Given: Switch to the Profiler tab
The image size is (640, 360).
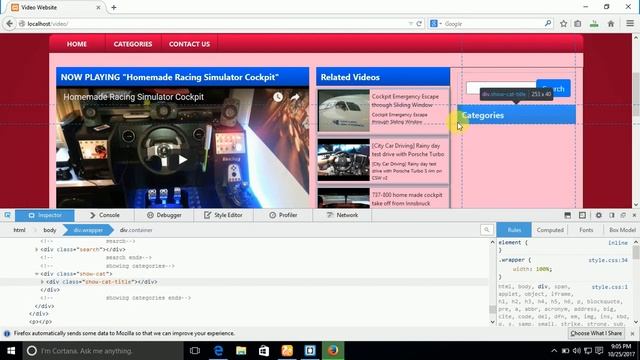Looking at the screenshot, I should pyautogui.click(x=283, y=215).
